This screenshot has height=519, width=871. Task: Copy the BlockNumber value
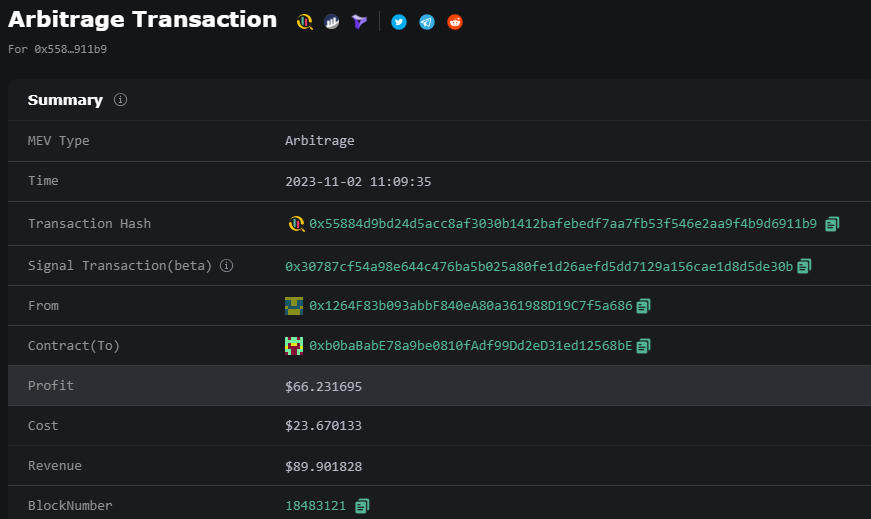pyautogui.click(x=362, y=506)
